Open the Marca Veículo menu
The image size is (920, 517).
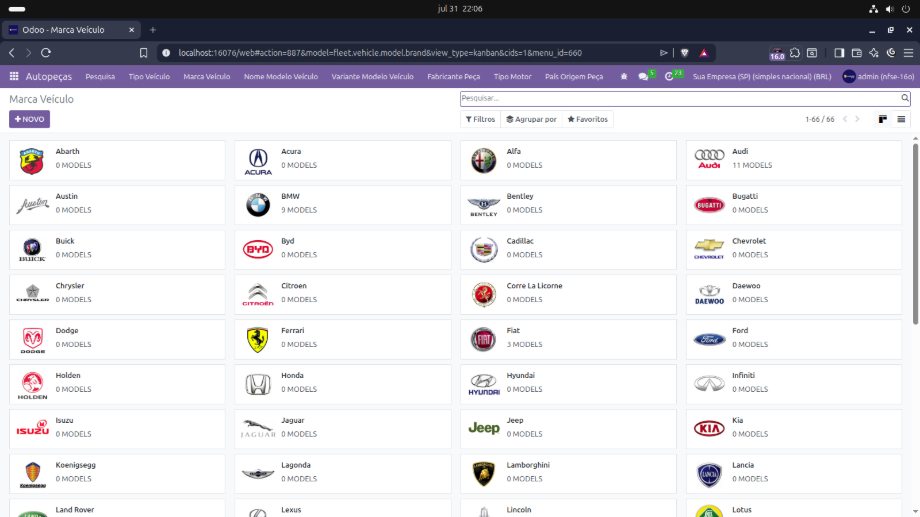click(207, 76)
